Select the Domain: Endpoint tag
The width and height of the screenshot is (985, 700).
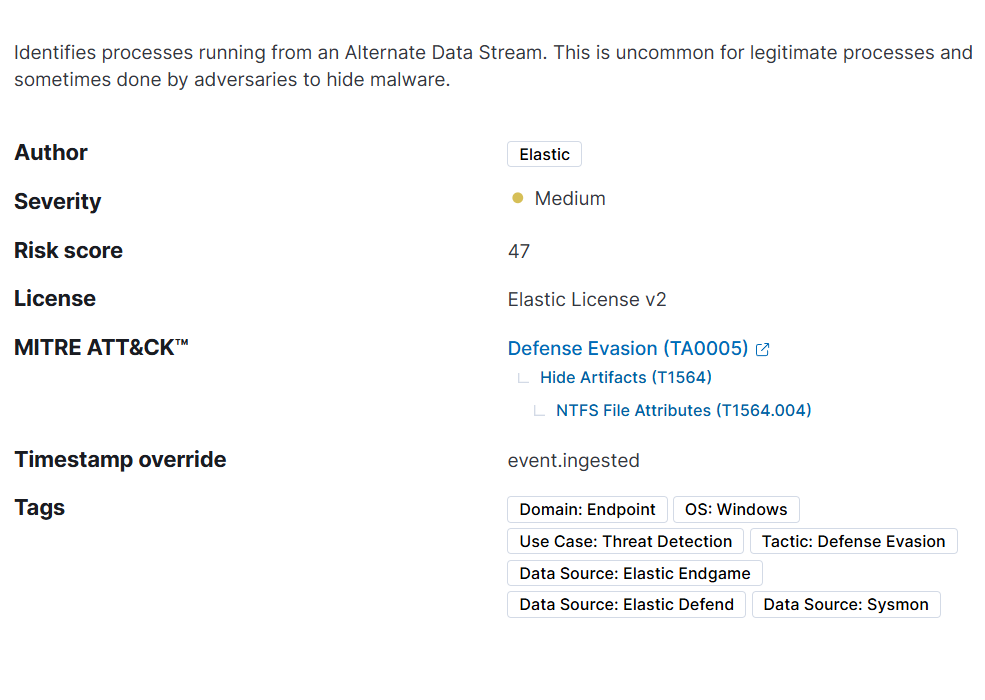[x=587, y=510]
